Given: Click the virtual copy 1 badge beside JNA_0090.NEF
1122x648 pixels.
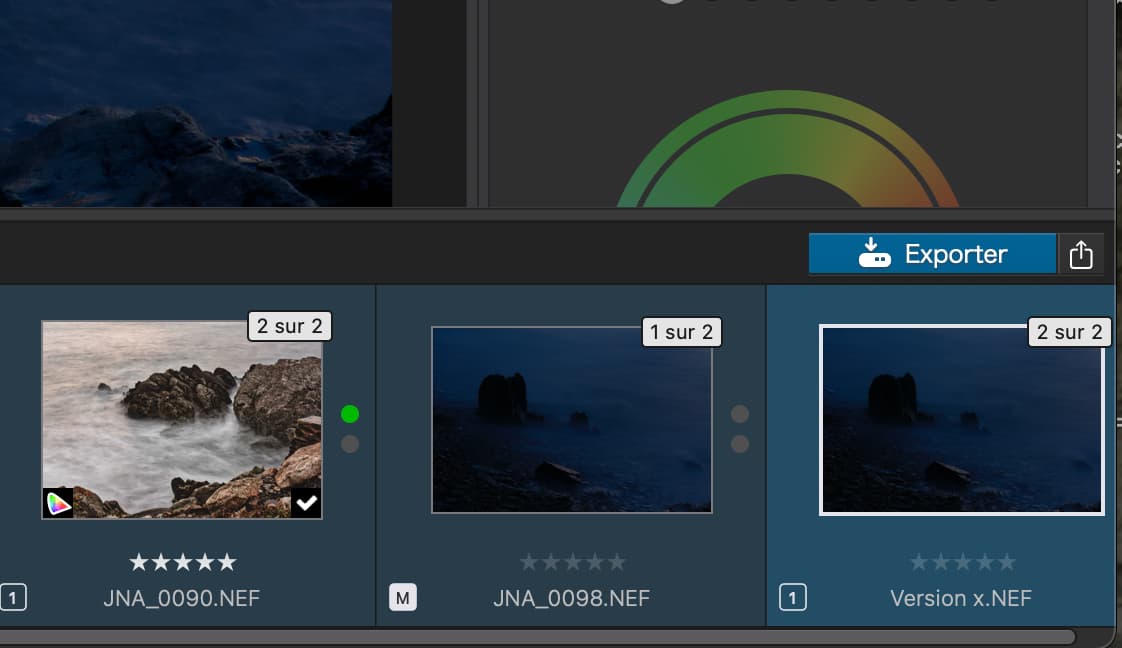Looking at the screenshot, I should pos(13,599).
